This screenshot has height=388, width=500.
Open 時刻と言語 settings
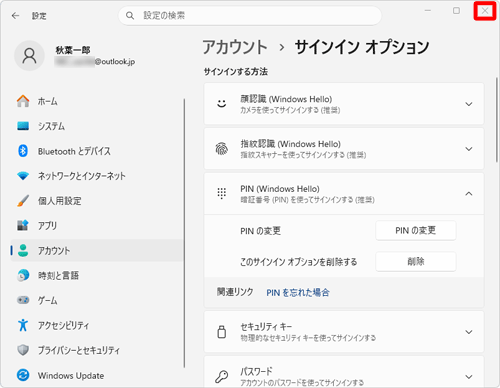click(97, 275)
